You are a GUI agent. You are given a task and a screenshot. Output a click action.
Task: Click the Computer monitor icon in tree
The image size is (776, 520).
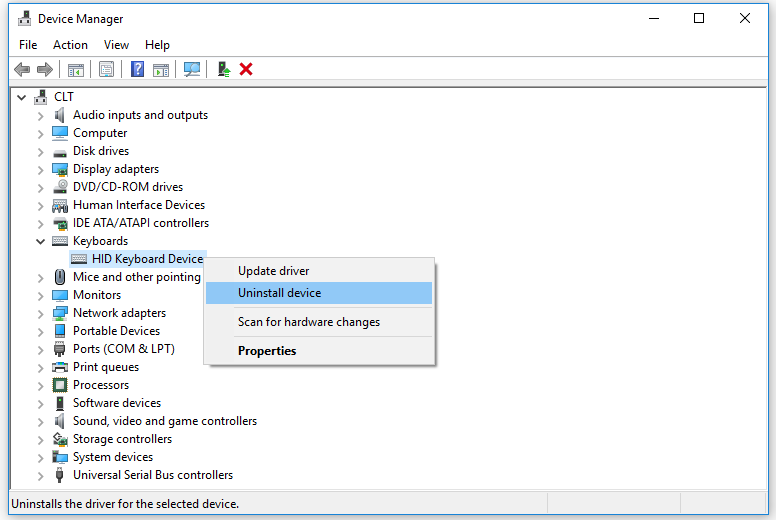point(60,133)
